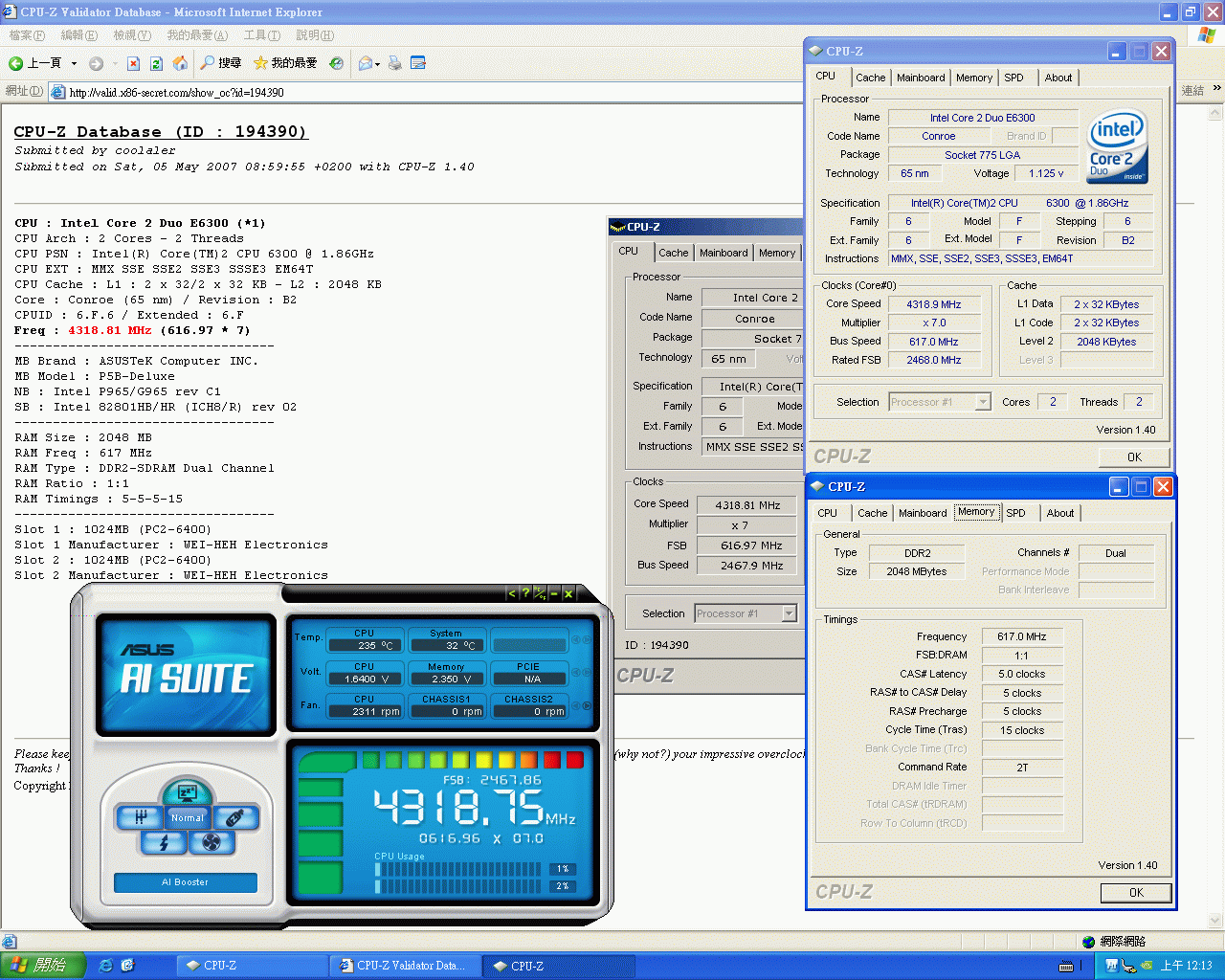This screenshot has height=980, width=1225.
Task: Open the 我的最愛 (Favorites) menu
Action: (x=198, y=35)
